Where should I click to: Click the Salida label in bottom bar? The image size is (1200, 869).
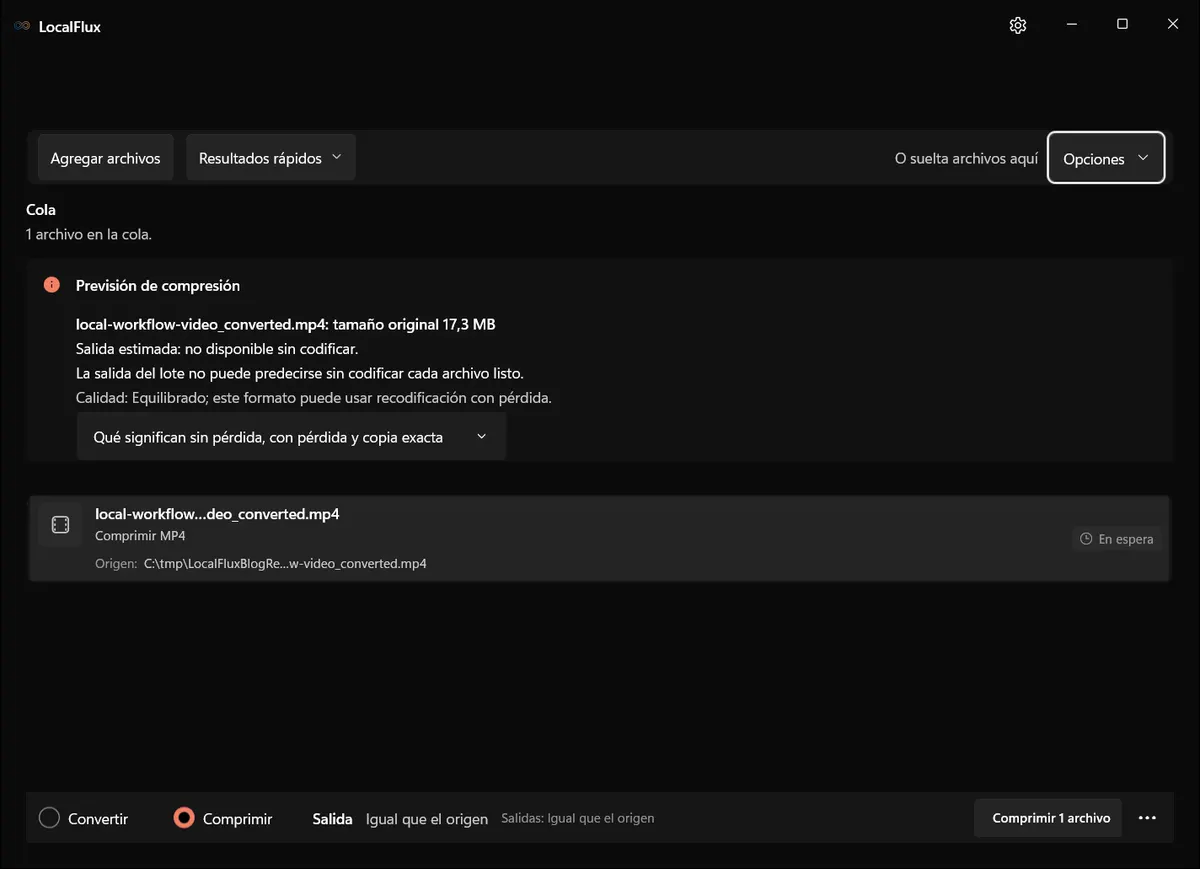(333, 818)
